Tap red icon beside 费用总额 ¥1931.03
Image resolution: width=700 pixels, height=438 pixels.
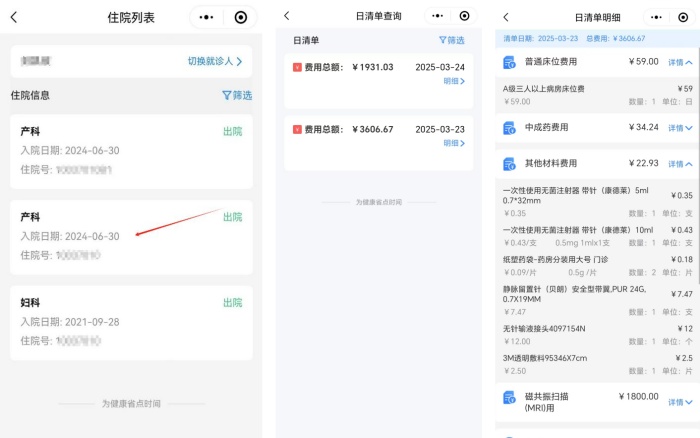point(297,67)
